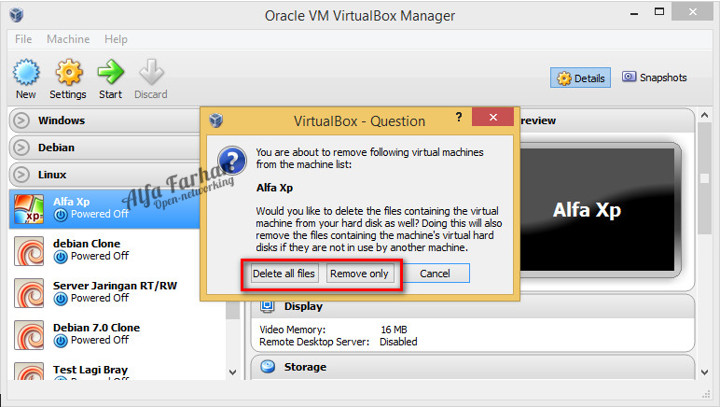Minimize the VirtualBox Manager window
The image size is (720, 407).
(634, 13)
